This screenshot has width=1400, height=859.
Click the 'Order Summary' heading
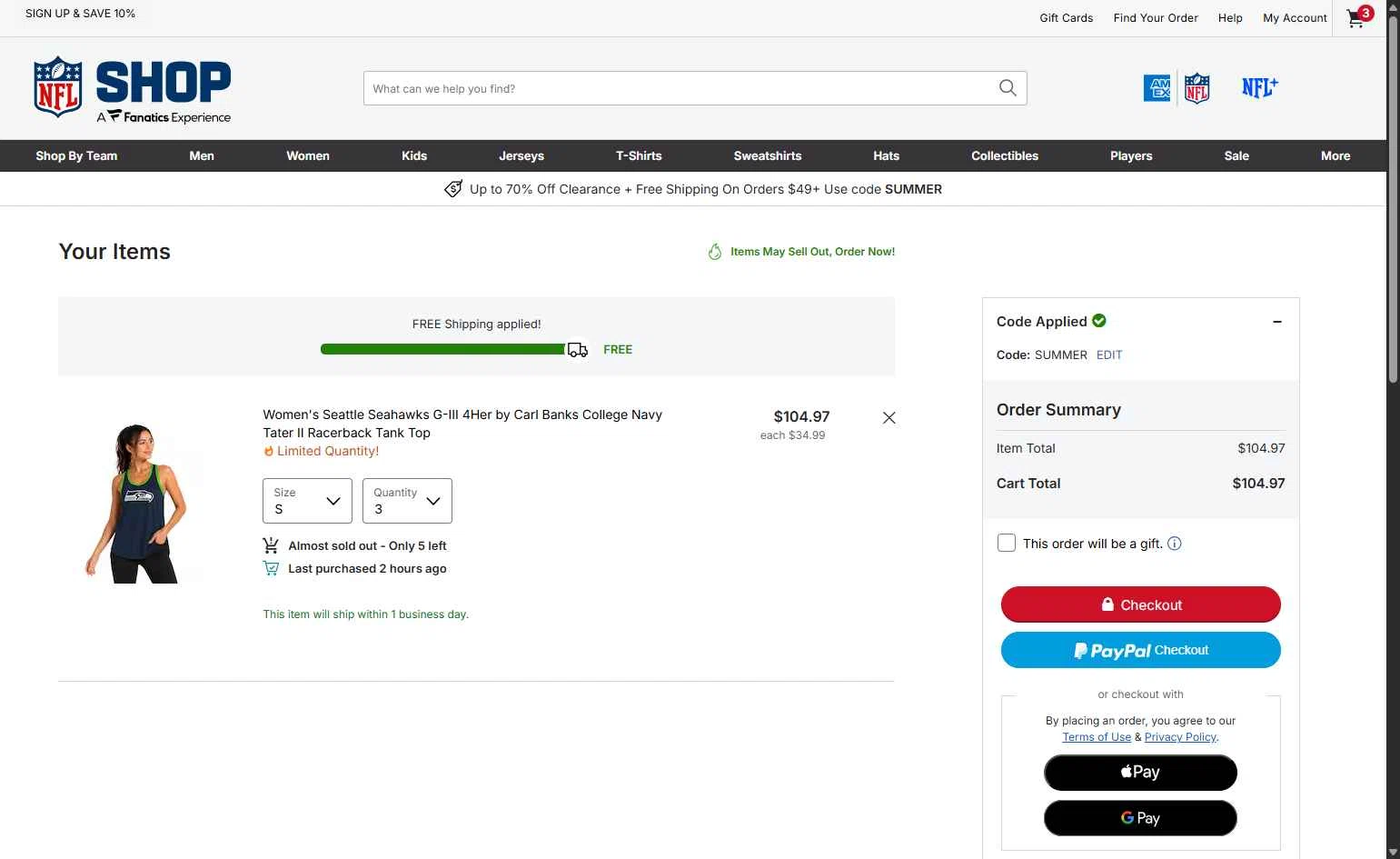pyautogui.click(x=1058, y=410)
